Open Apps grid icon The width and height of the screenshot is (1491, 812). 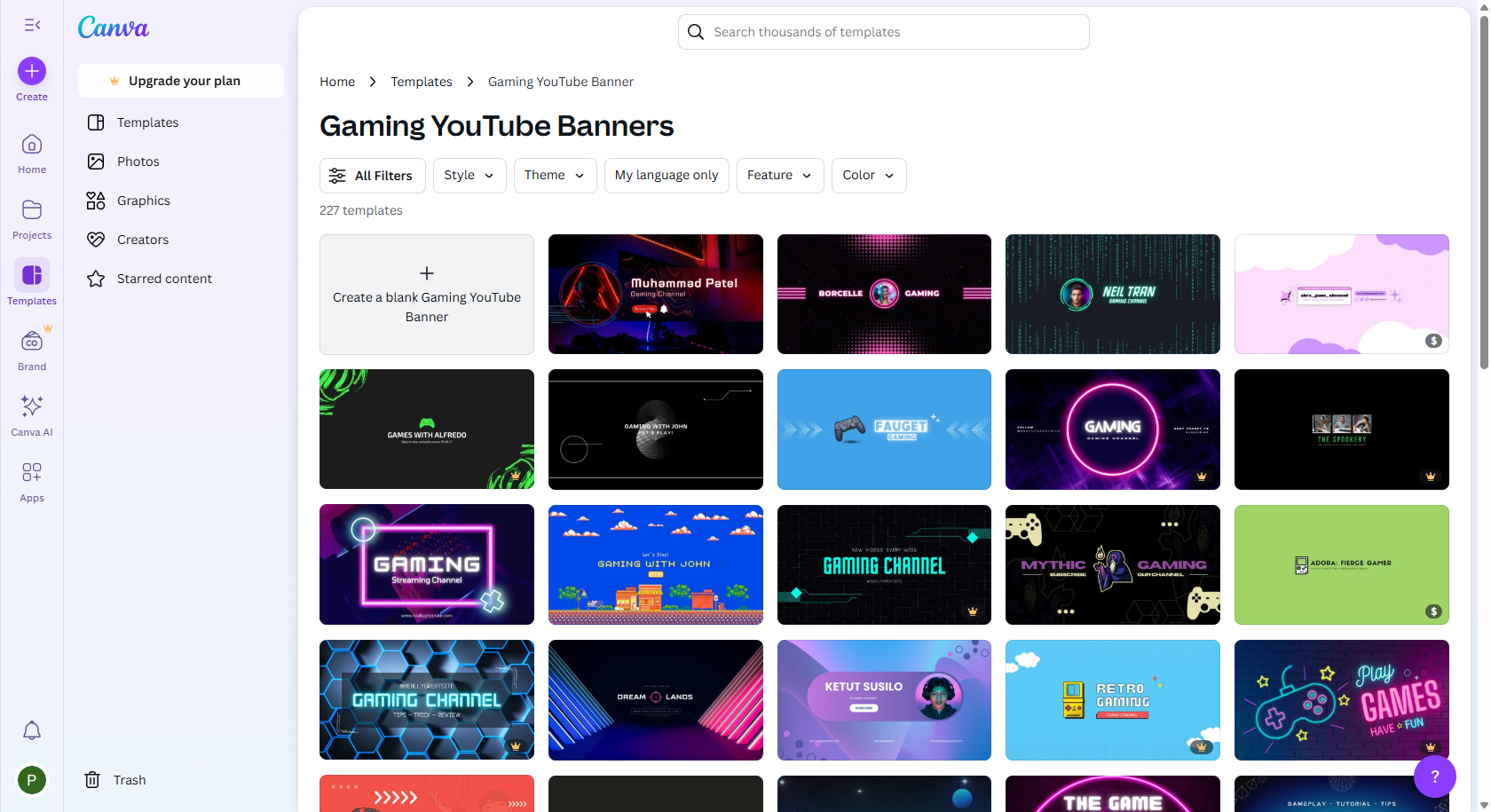click(x=32, y=472)
